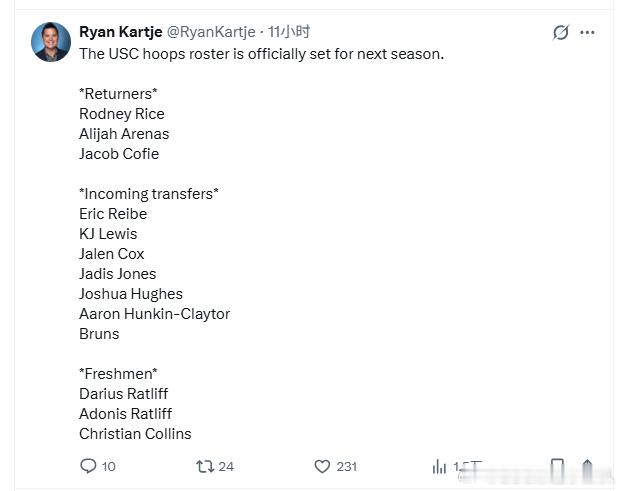Click the name Aaron Hunkin-Claytor in the tweet

[154, 314]
